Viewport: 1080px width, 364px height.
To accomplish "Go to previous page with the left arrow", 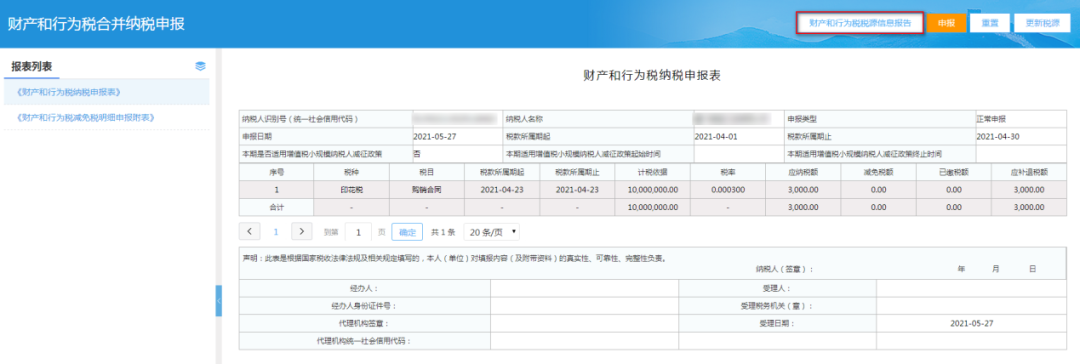I will (249, 232).
